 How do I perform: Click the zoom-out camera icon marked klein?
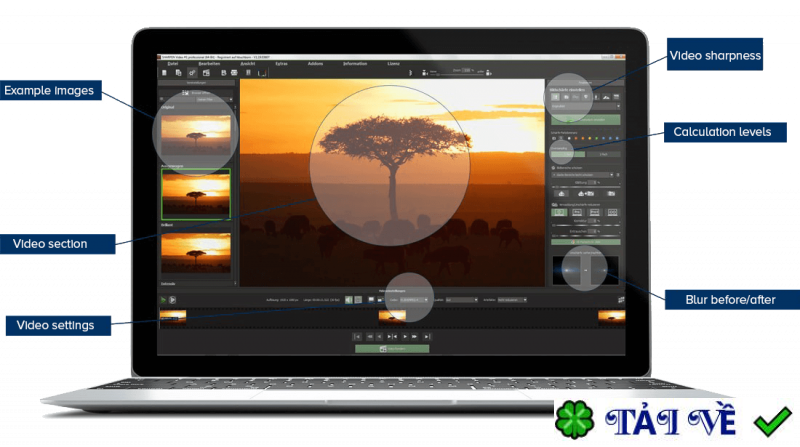point(424,73)
